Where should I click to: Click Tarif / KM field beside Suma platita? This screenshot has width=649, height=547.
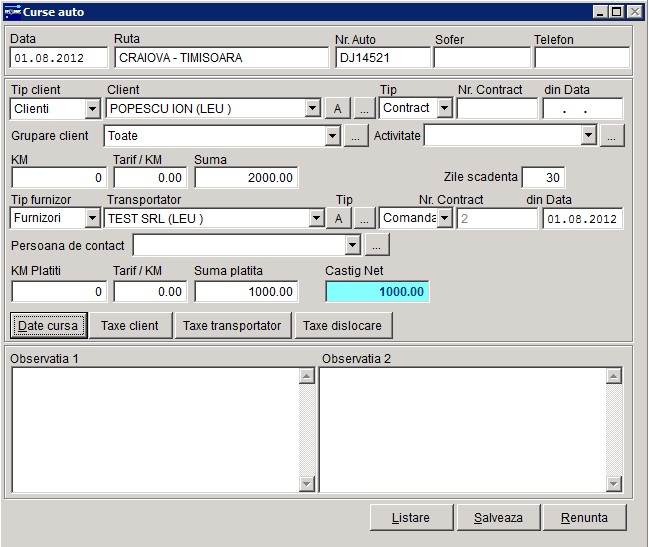[x=150, y=292]
